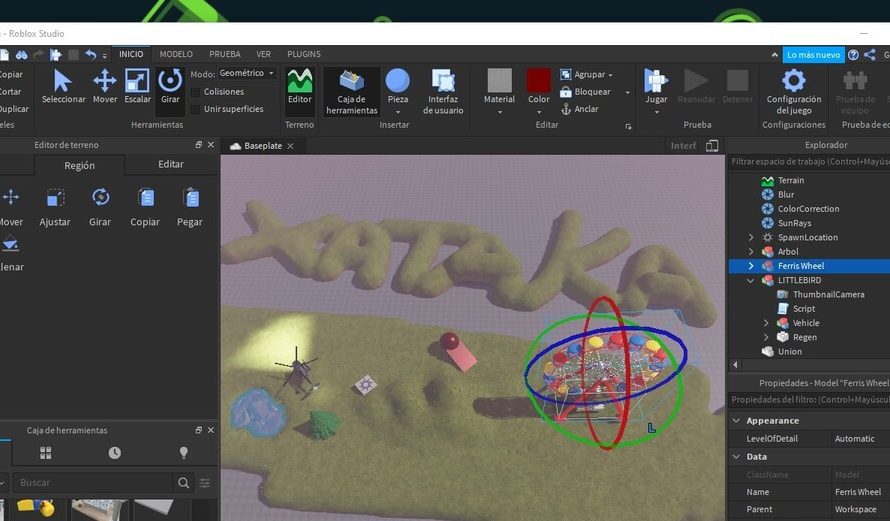Enable the Colisiones checkbox
This screenshot has width=890, height=521.
pyautogui.click(x=195, y=92)
